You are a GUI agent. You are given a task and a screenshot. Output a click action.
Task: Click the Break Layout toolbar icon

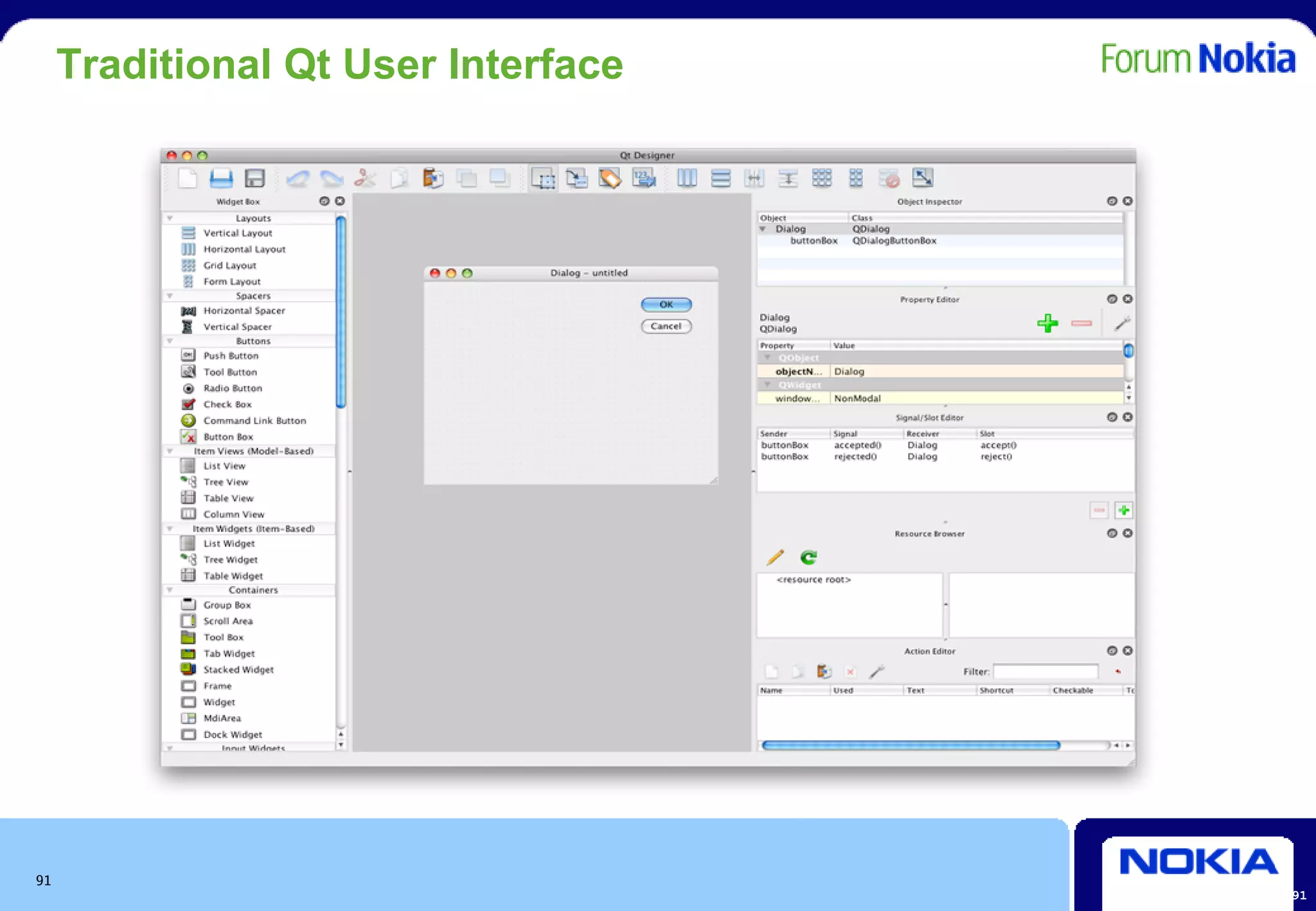[x=889, y=178]
